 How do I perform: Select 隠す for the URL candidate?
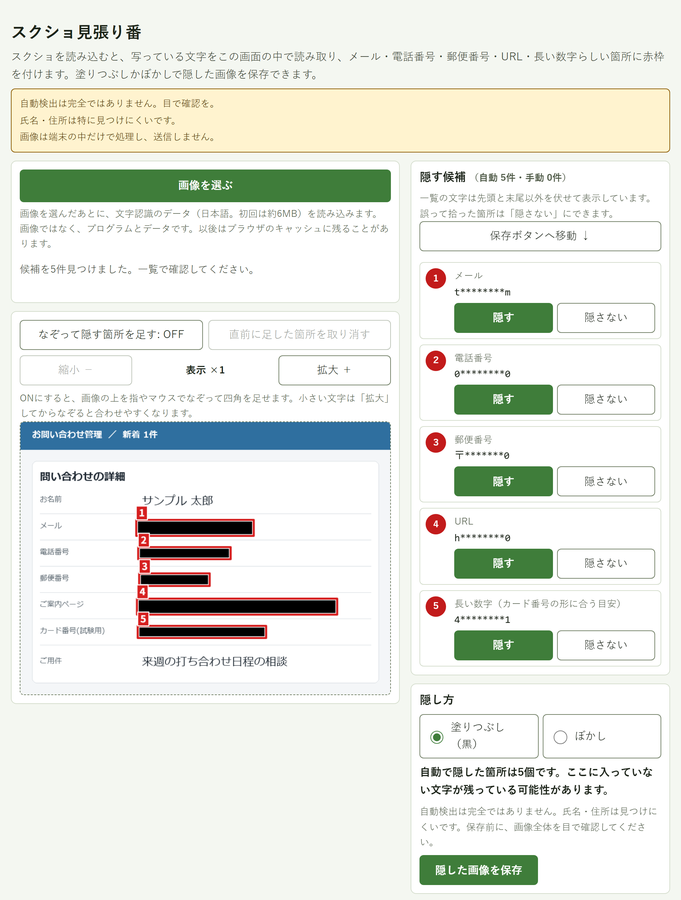pyautogui.click(x=503, y=564)
